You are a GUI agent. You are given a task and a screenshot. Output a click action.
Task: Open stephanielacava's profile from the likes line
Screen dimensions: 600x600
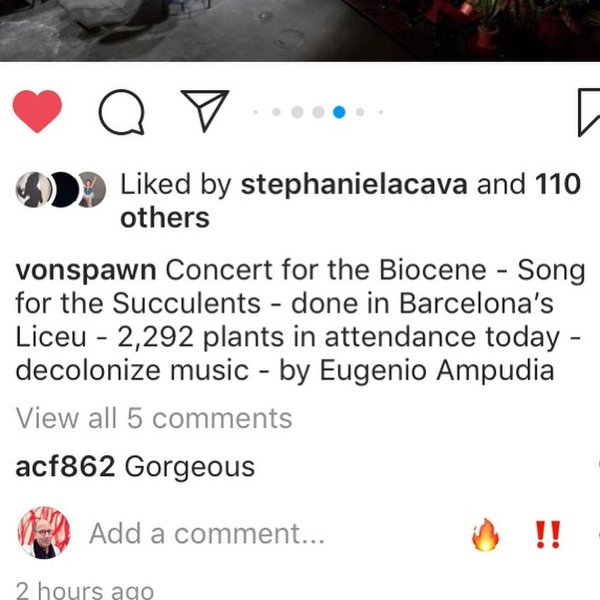[x=354, y=184]
